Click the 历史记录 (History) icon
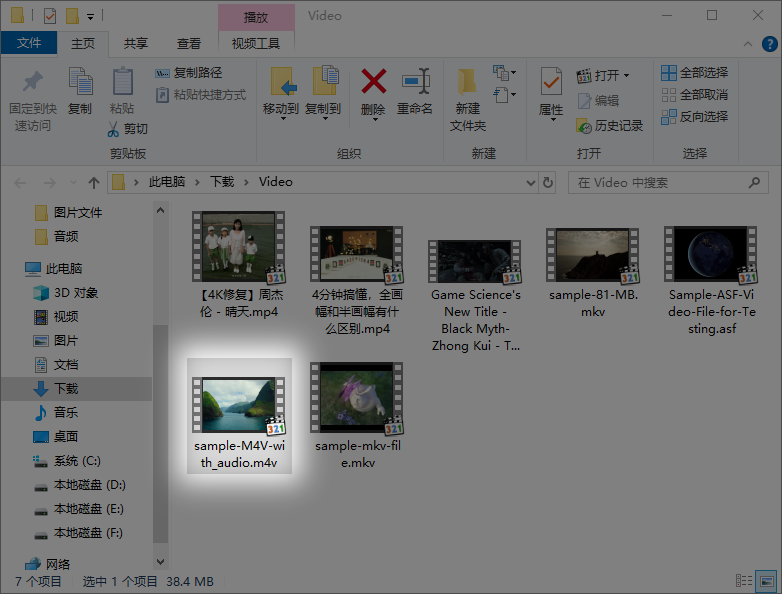This screenshot has width=782, height=594. click(585, 126)
